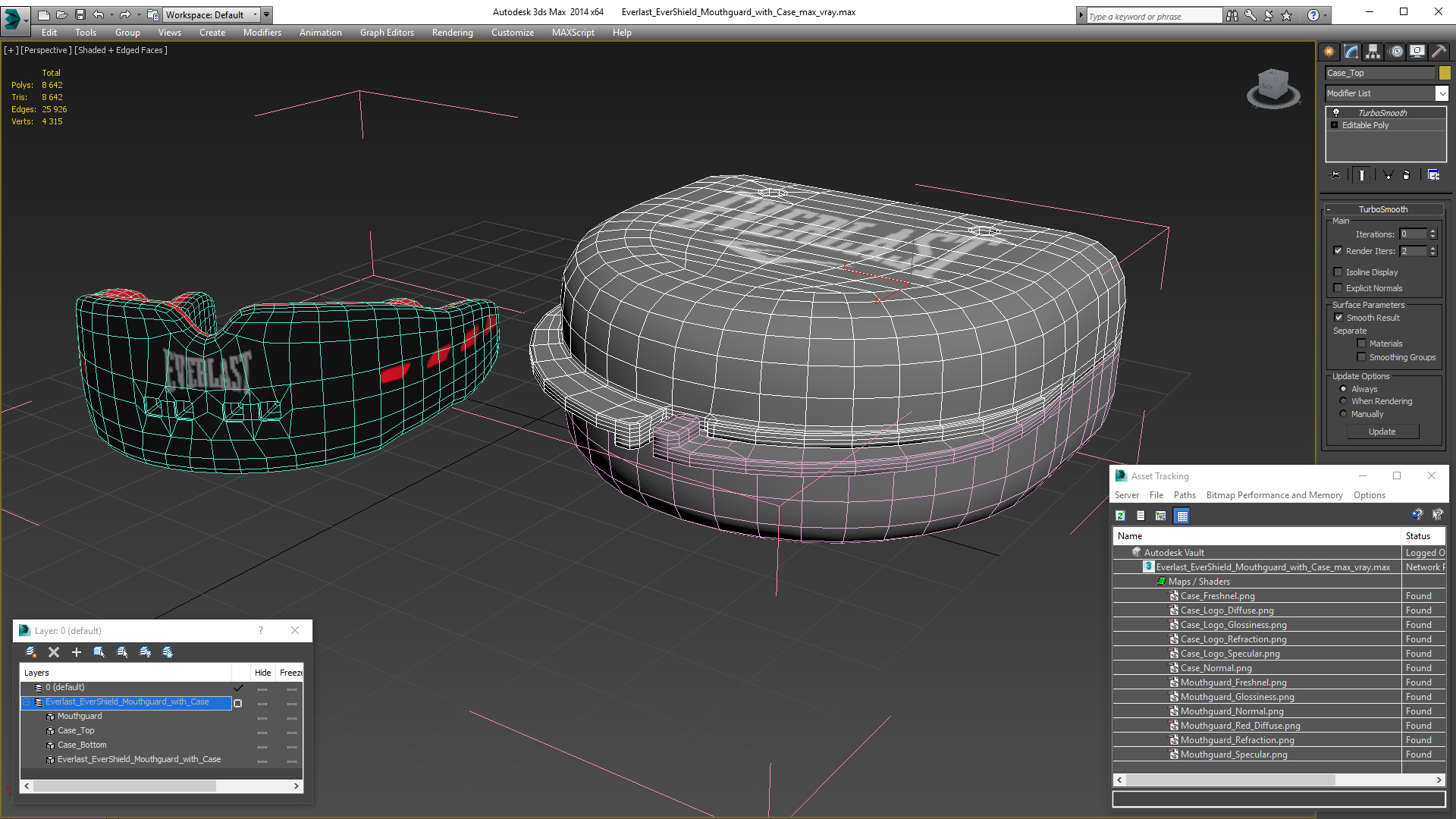This screenshot has width=1456, height=819.
Task: Click Workspace Default dropdown in toolbar
Action: click(214, 14)
